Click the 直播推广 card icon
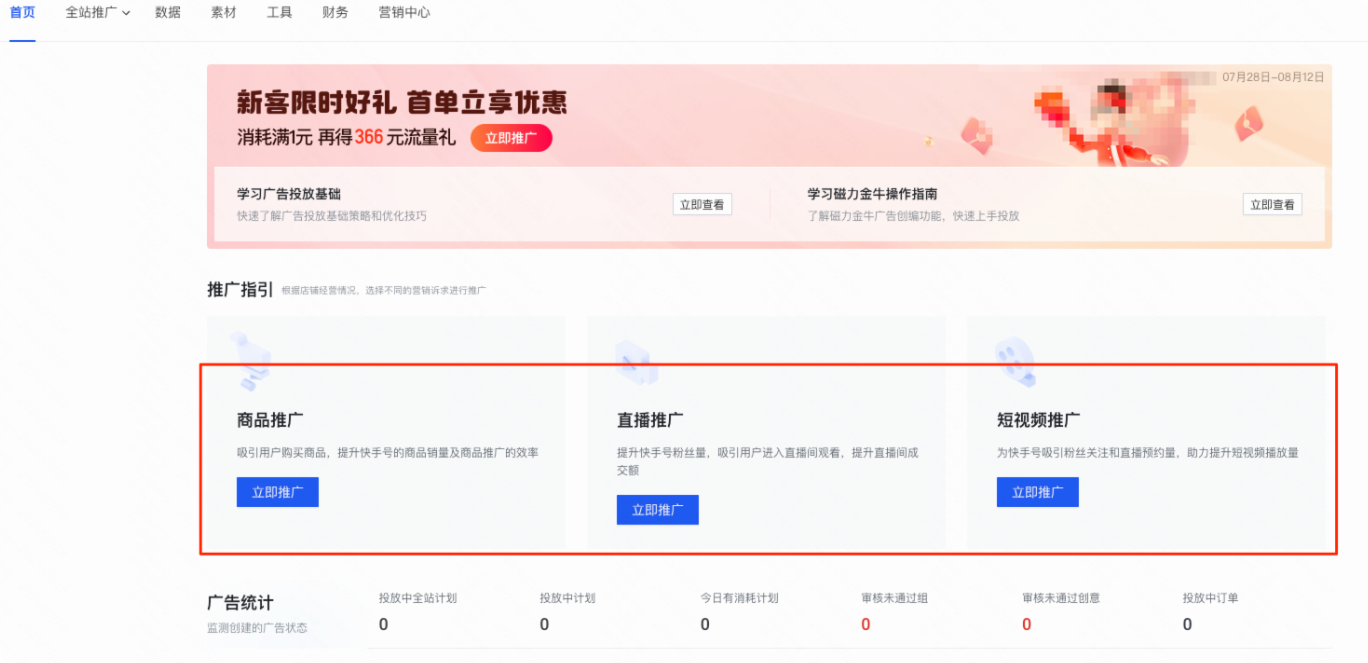The image size is (1368, 663). (x=635, y=362)
